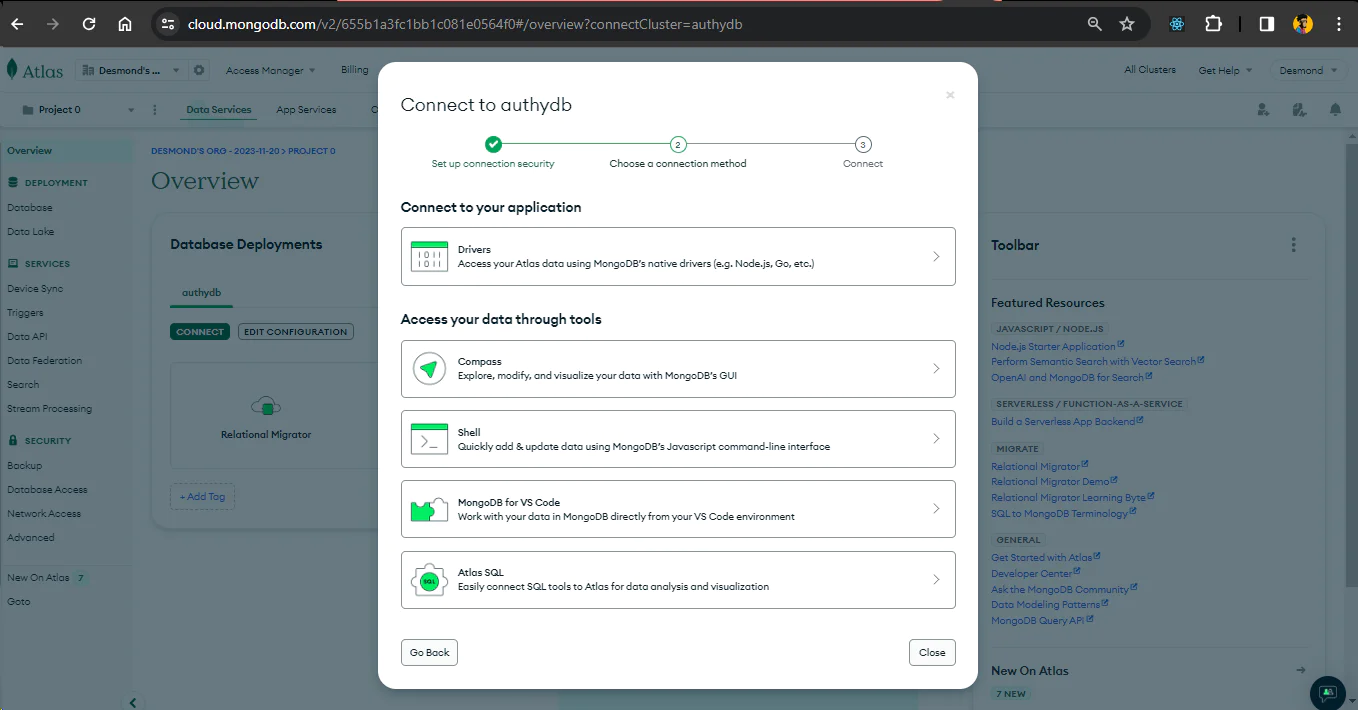
Task: Open the Toolbar panel three-dot menu
Action: pyautogui.click(x=1294, y=245)
